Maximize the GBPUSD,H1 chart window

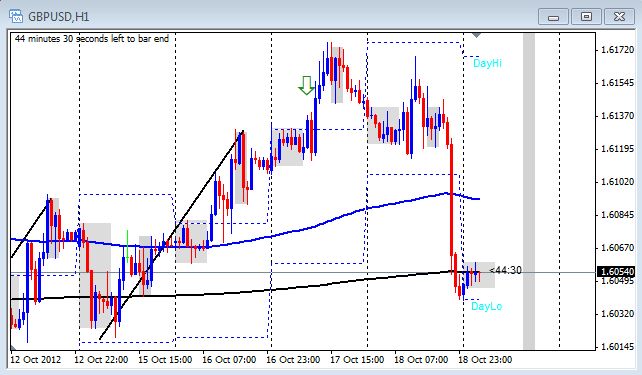pos(586,17)
